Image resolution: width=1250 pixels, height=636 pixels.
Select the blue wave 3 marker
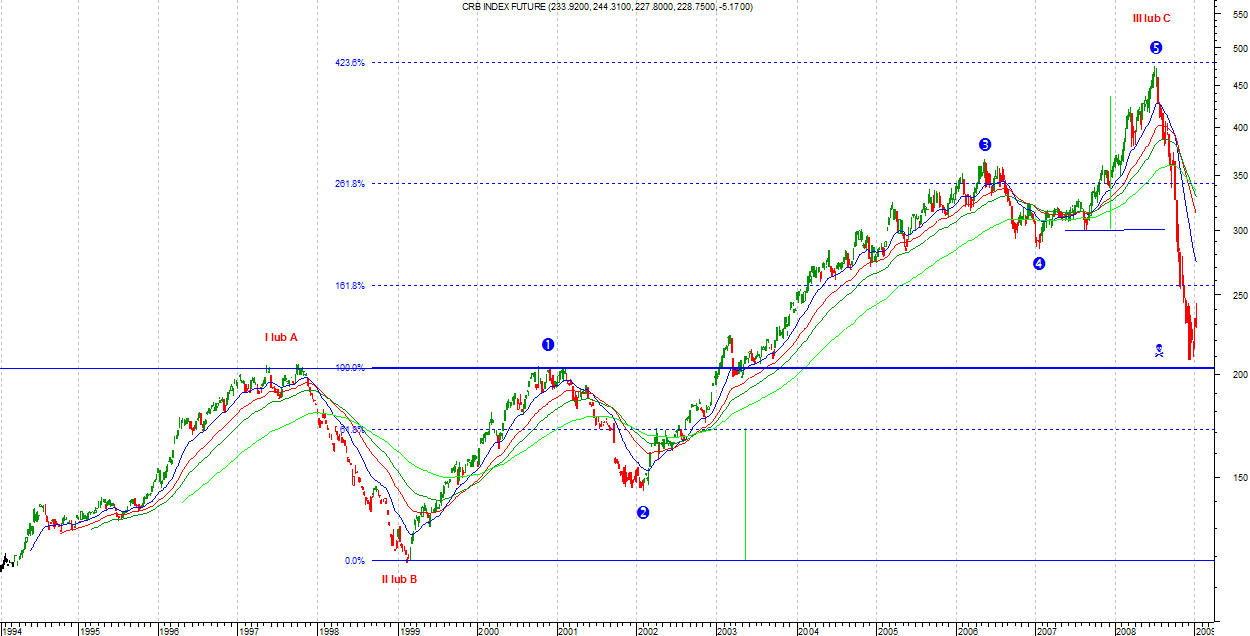(985, 144)
